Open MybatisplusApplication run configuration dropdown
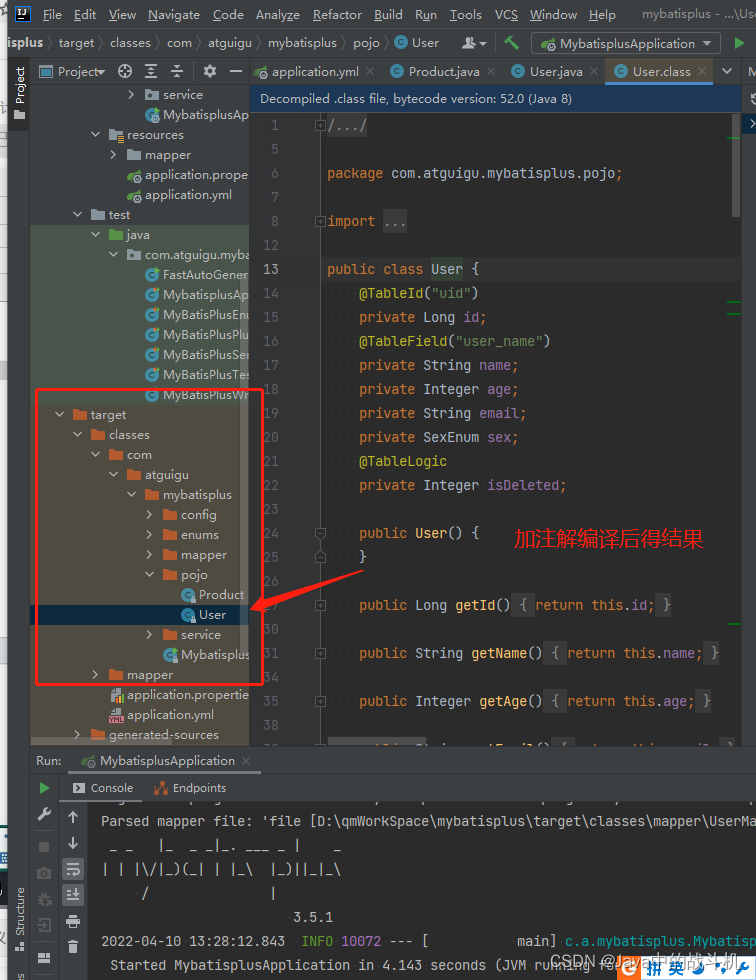756x980 pixels. (625, 44)
